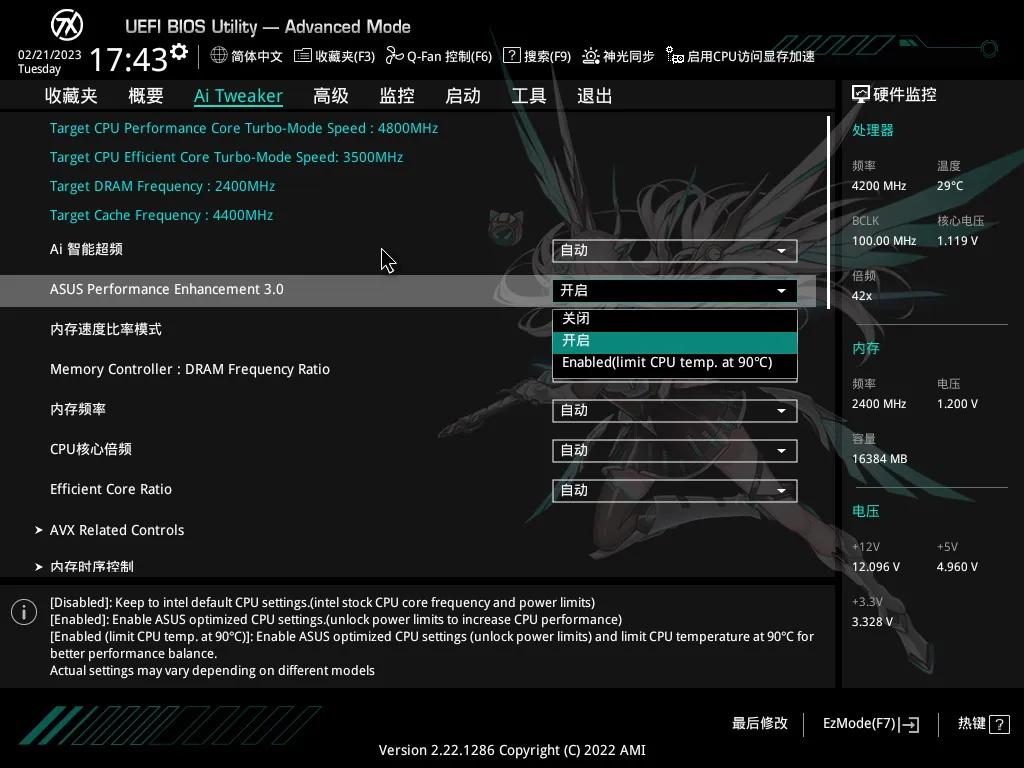Select 开启 to enable Performance Enhancement
This screenshot has height=768, width=1024.
coord(675,340)
